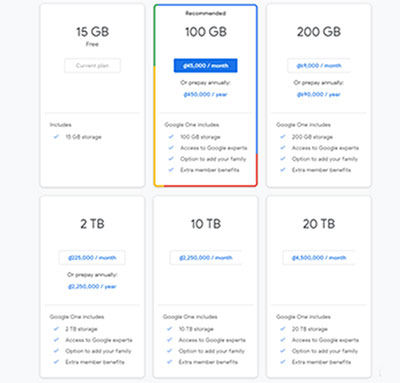This screenshot has width=400, height=383.
Task: Select 100 GB annual ₫450,000 / year link
Action: pos(205,95)
